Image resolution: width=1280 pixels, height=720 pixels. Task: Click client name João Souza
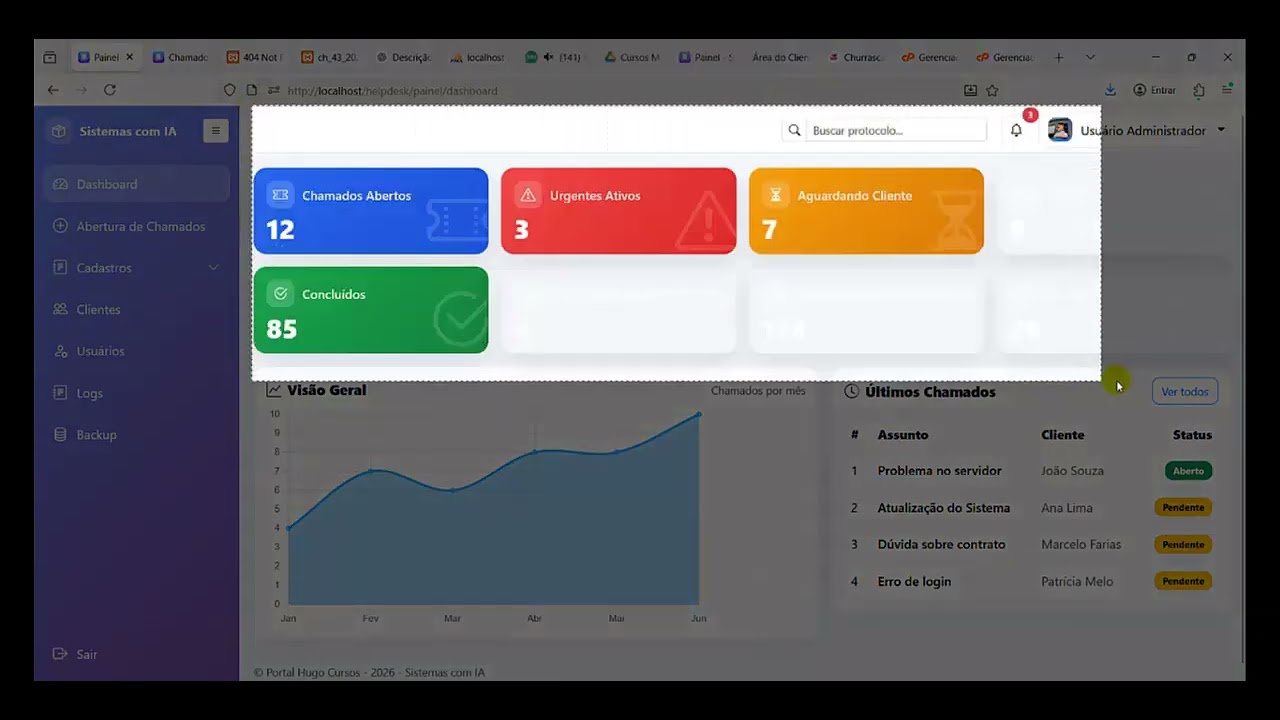pyautogui.click(x=1072, y=471)
